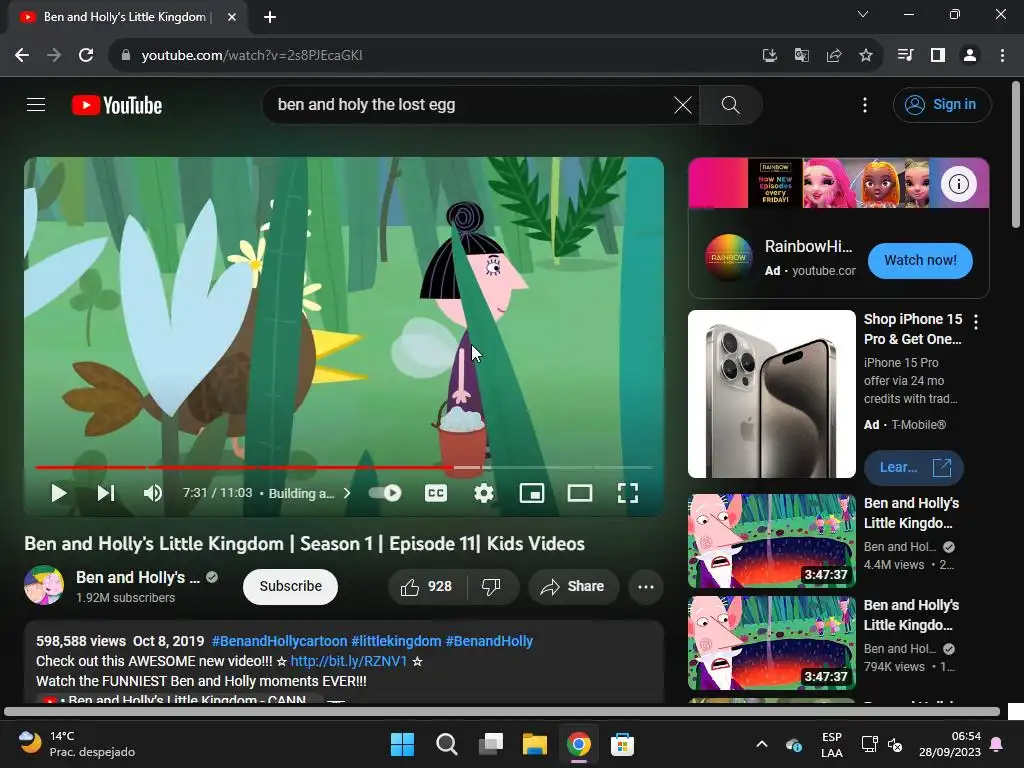Viewport: 1024px width, 768px height.
Task: Subscribe to Ben and Holly's channel
Action: coord(290,586)
